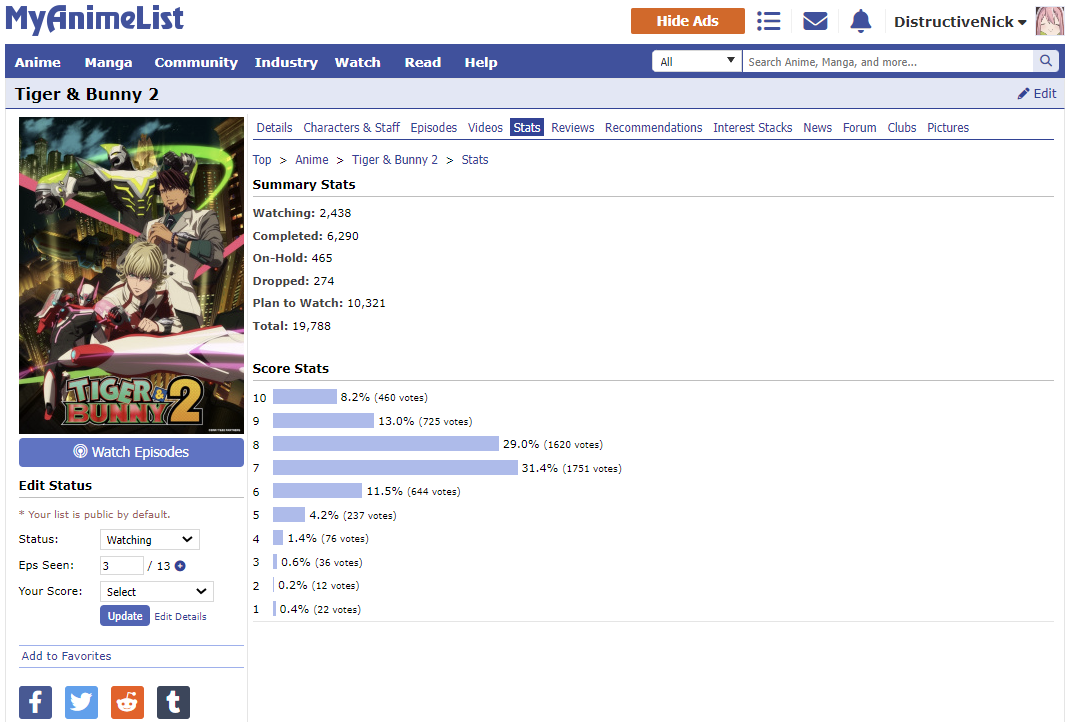Screen dimensions: 1070x722
Task: Click the search magnifier icon
Action: (1045, 61)
